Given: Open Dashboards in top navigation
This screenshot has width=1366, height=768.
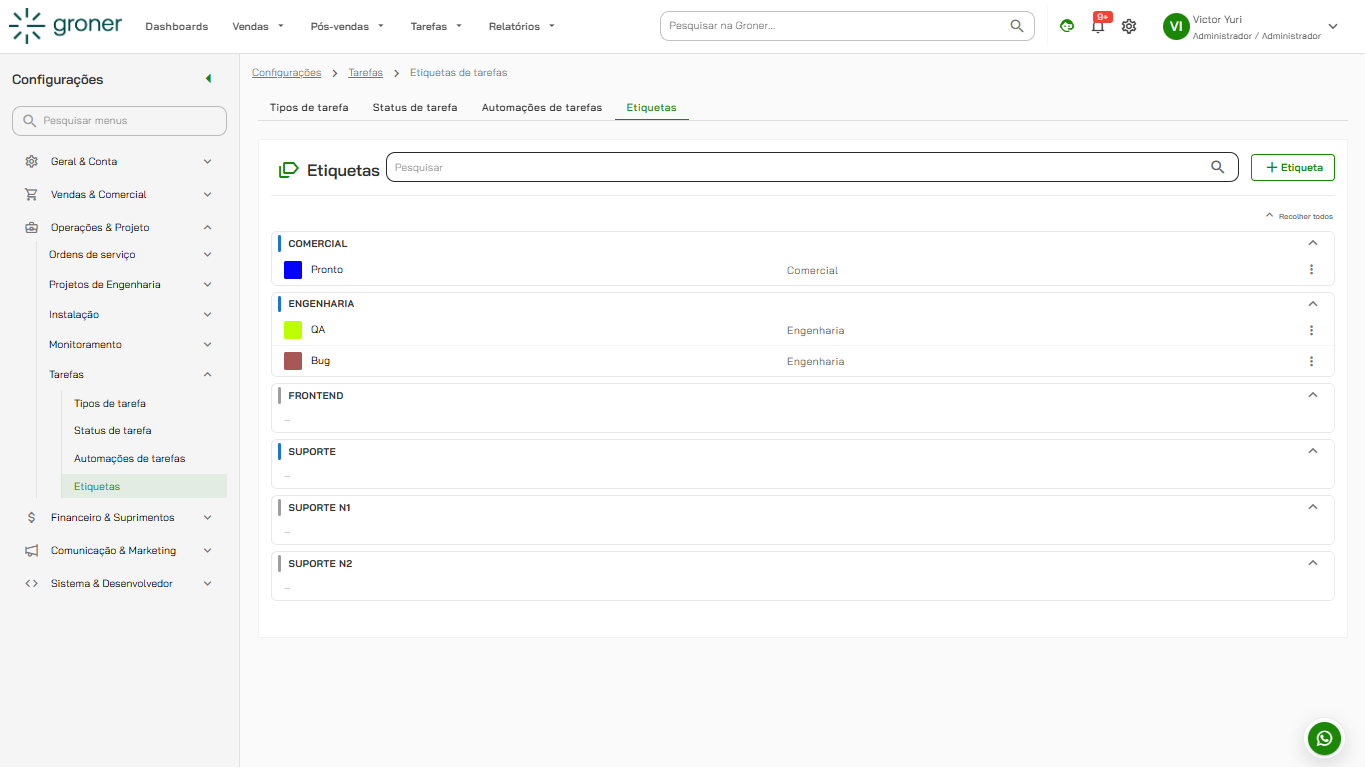Looking at the screenshot, I should (176, 26).
